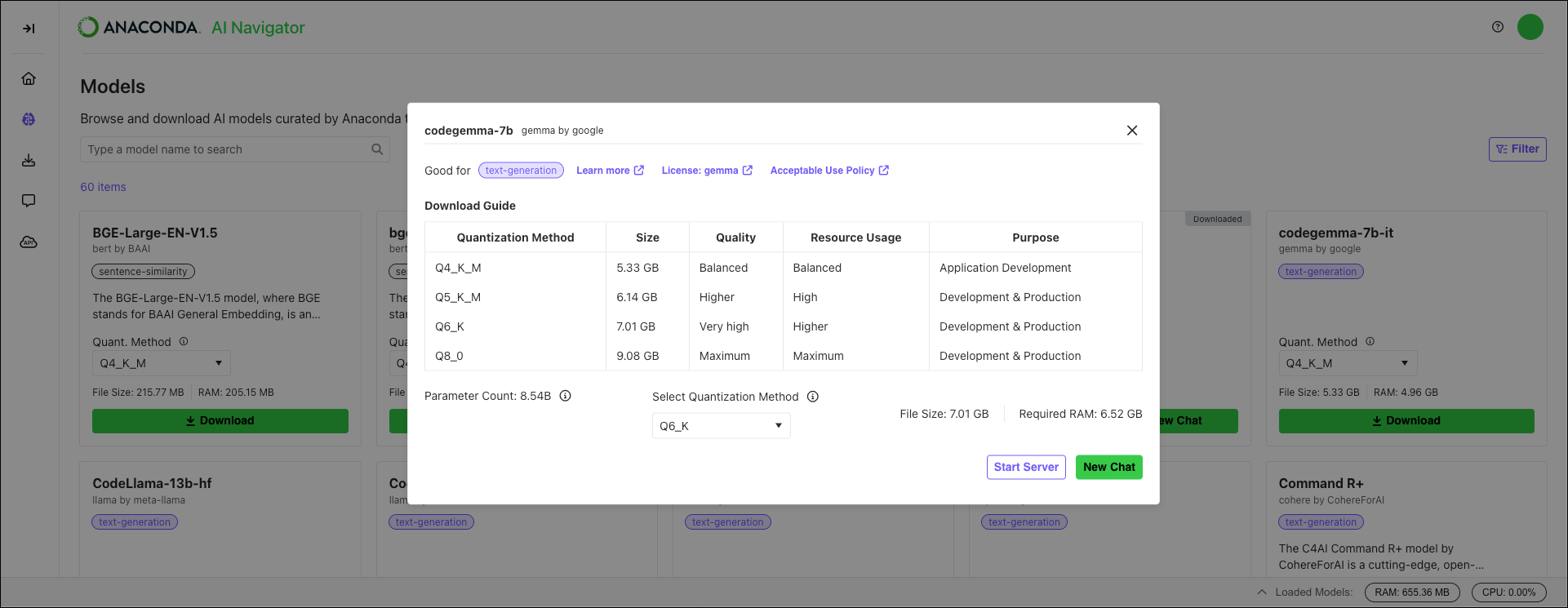Expand the sidebar with the arrow icon
This screenshot has height=608, width=1568.
point(29,29)
